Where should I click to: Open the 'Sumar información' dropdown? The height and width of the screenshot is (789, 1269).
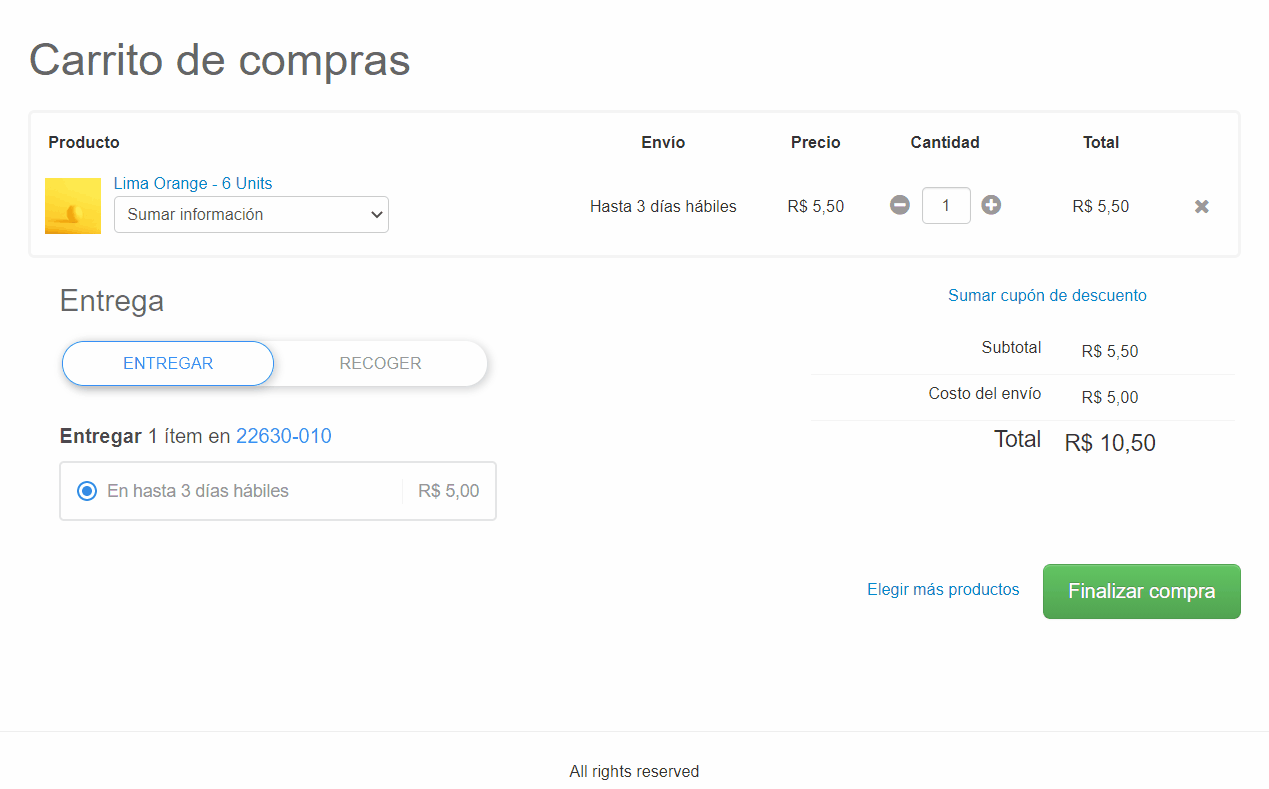(x=251, y=214)
